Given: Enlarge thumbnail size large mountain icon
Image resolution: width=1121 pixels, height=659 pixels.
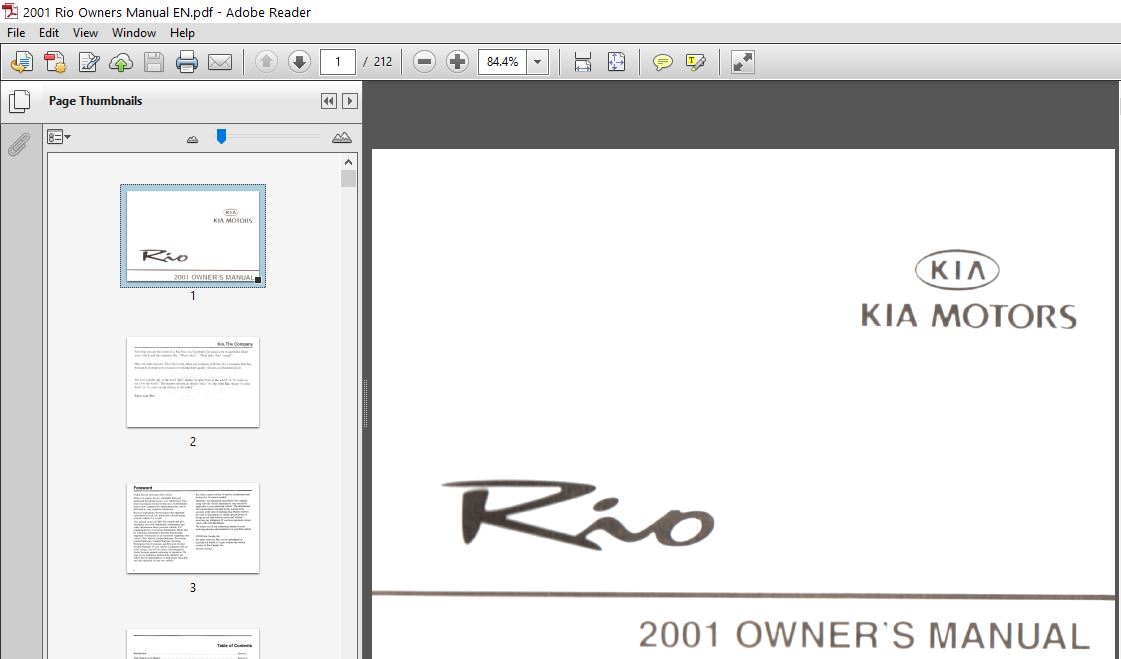Looking at the screenshot, I should (342, 137).
